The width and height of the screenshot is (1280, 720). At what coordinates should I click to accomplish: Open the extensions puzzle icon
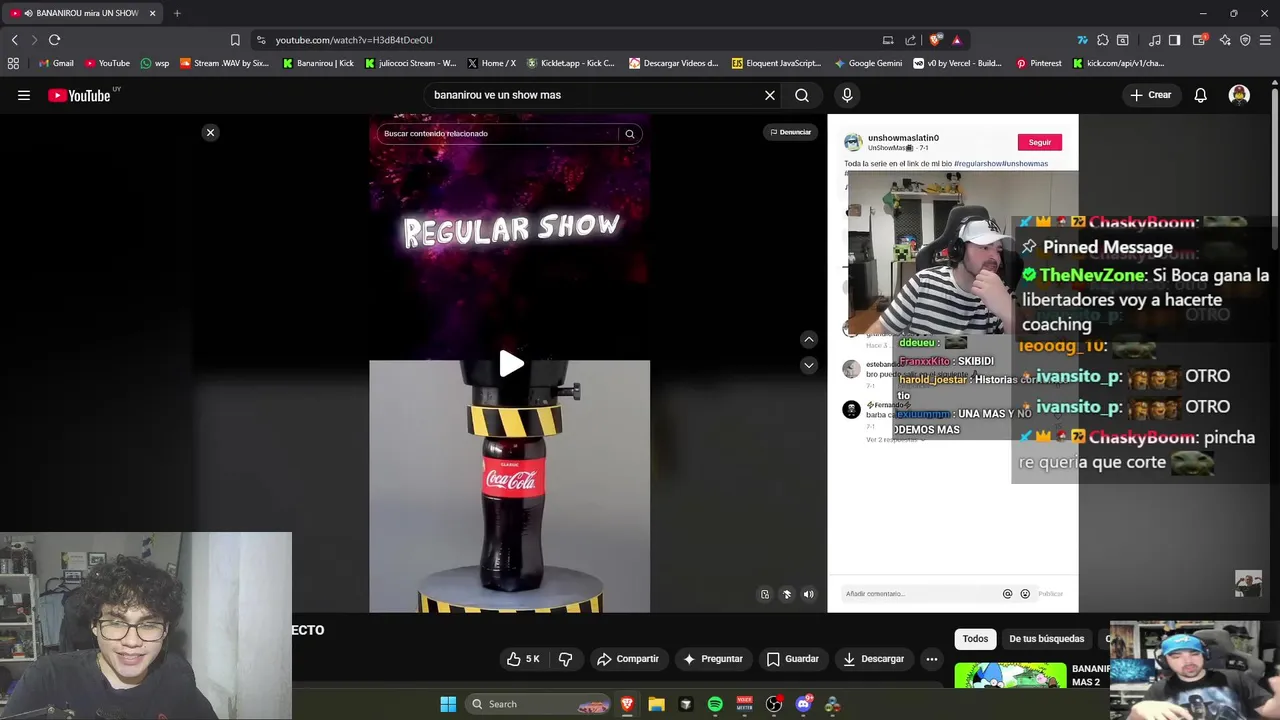point(1103,40)
